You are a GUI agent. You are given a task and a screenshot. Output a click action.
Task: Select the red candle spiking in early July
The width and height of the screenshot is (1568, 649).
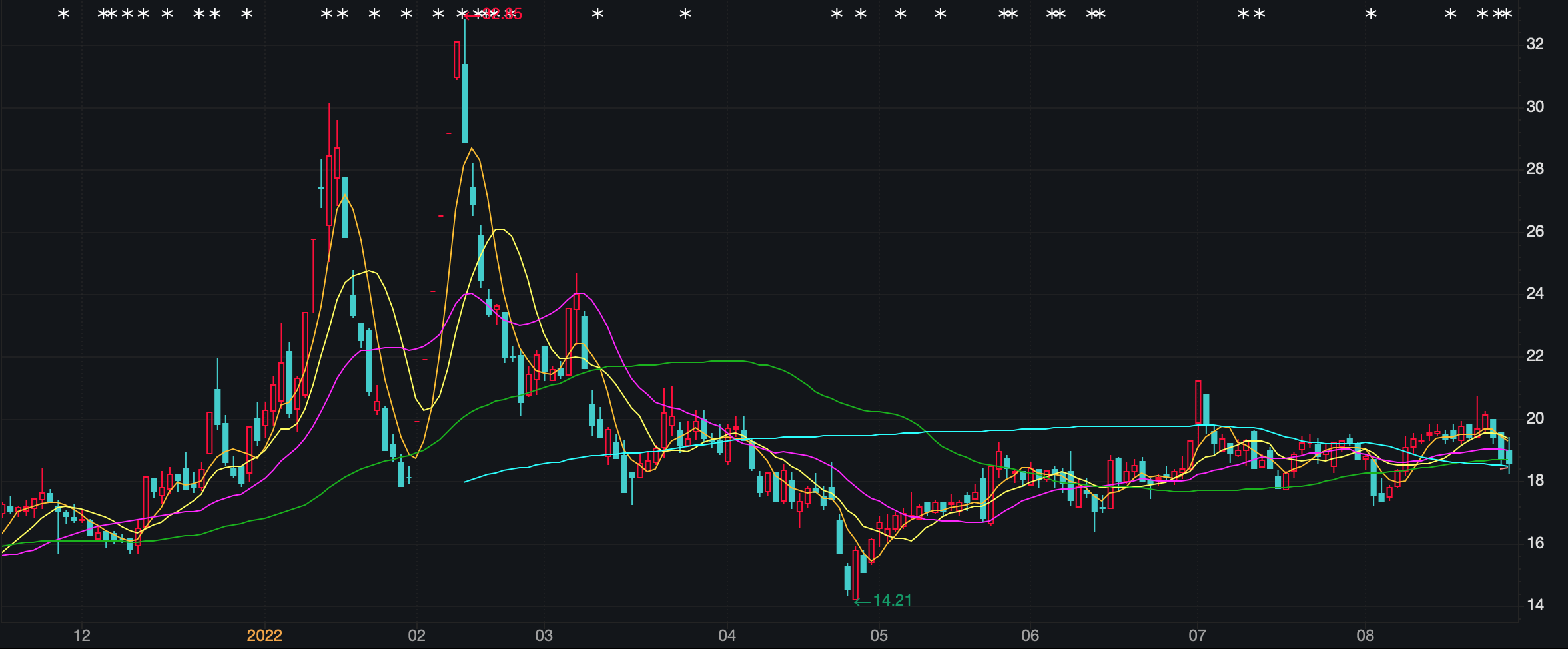pos(1198,402)
